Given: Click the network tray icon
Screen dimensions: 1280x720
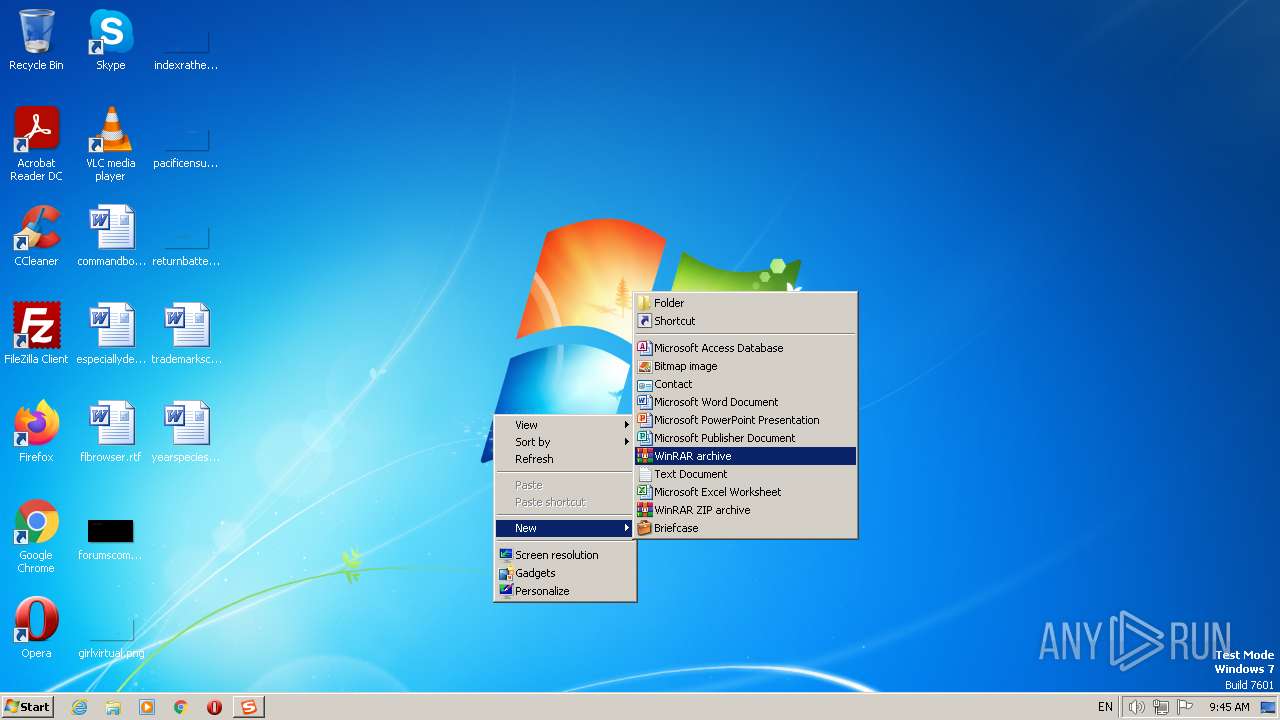Looking at the screenshot, I should point(1161,707).
